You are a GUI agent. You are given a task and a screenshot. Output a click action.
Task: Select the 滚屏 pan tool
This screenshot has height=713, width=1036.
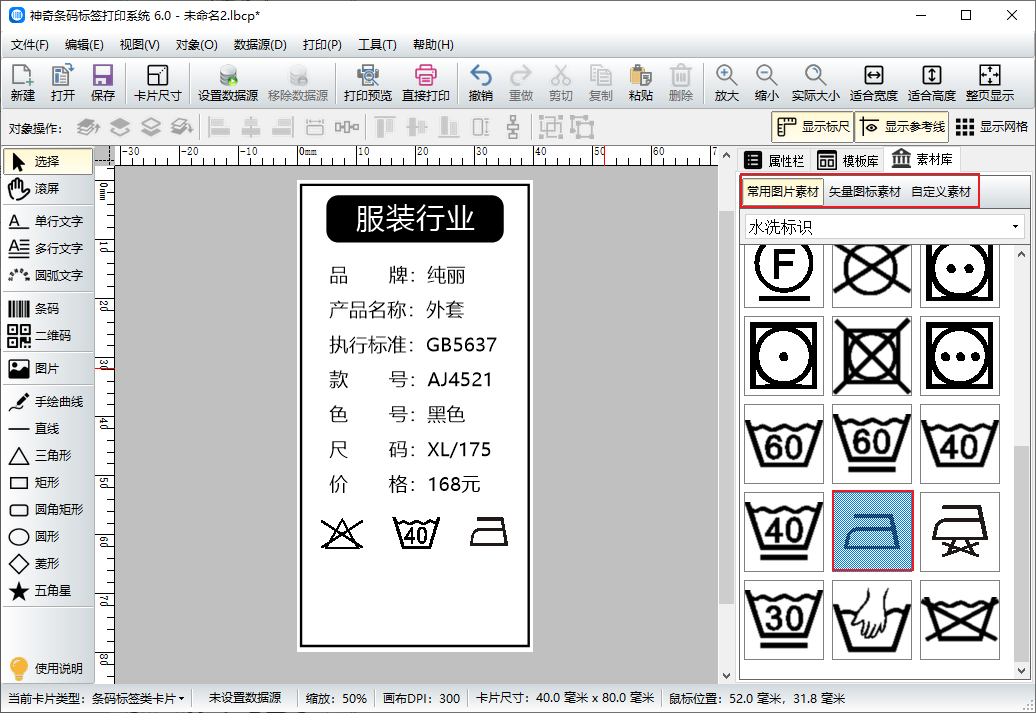click(x=48, y=189)
